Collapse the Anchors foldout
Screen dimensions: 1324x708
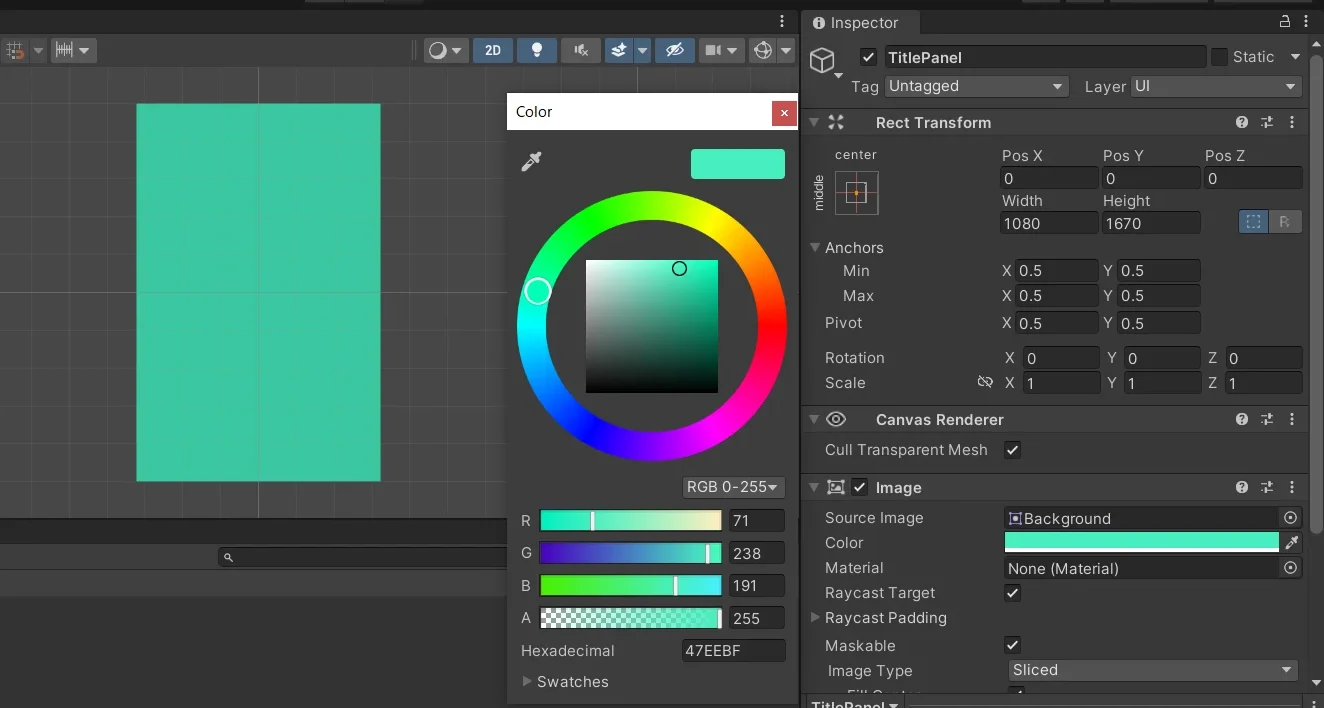[815, 248]
